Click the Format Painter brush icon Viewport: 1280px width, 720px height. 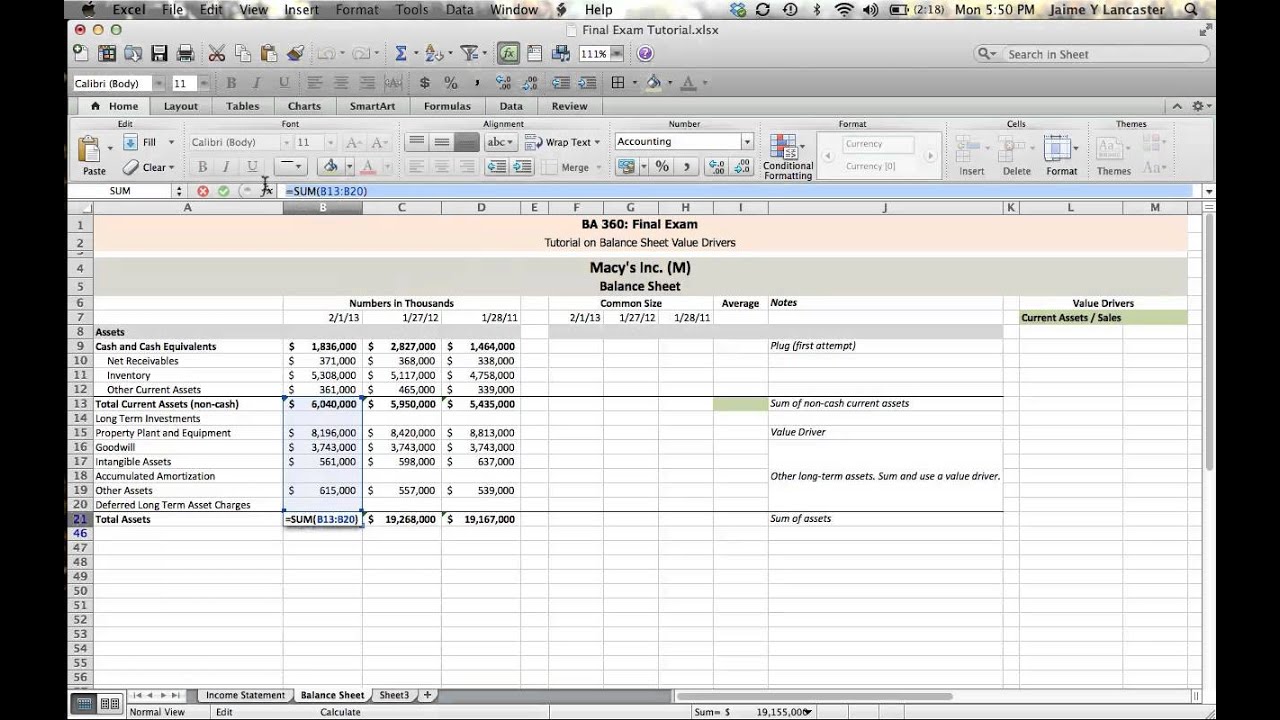294,54
